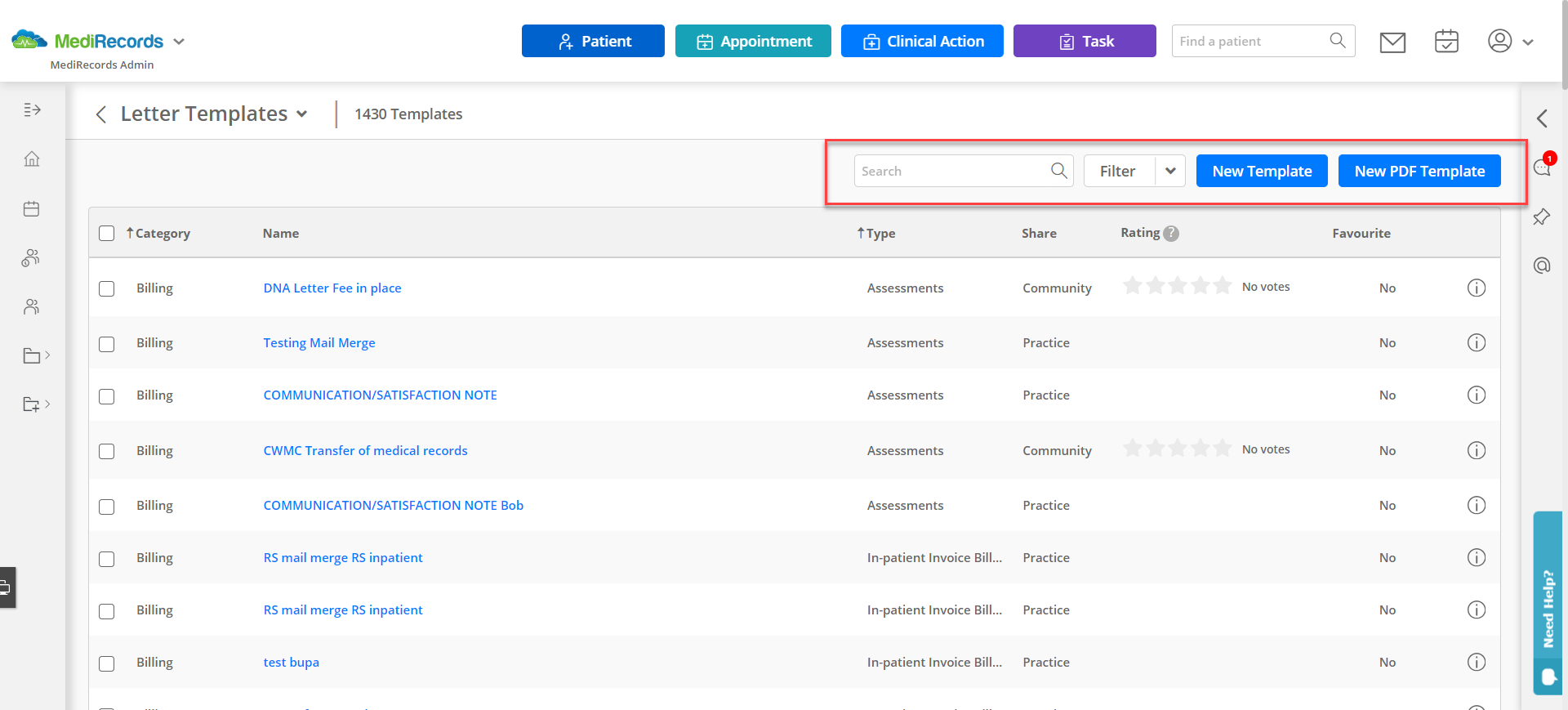Tick checkbox for first RS mail merge RS inpatient
Viewport: 1568px width, 710px height.
coord(107,559)
